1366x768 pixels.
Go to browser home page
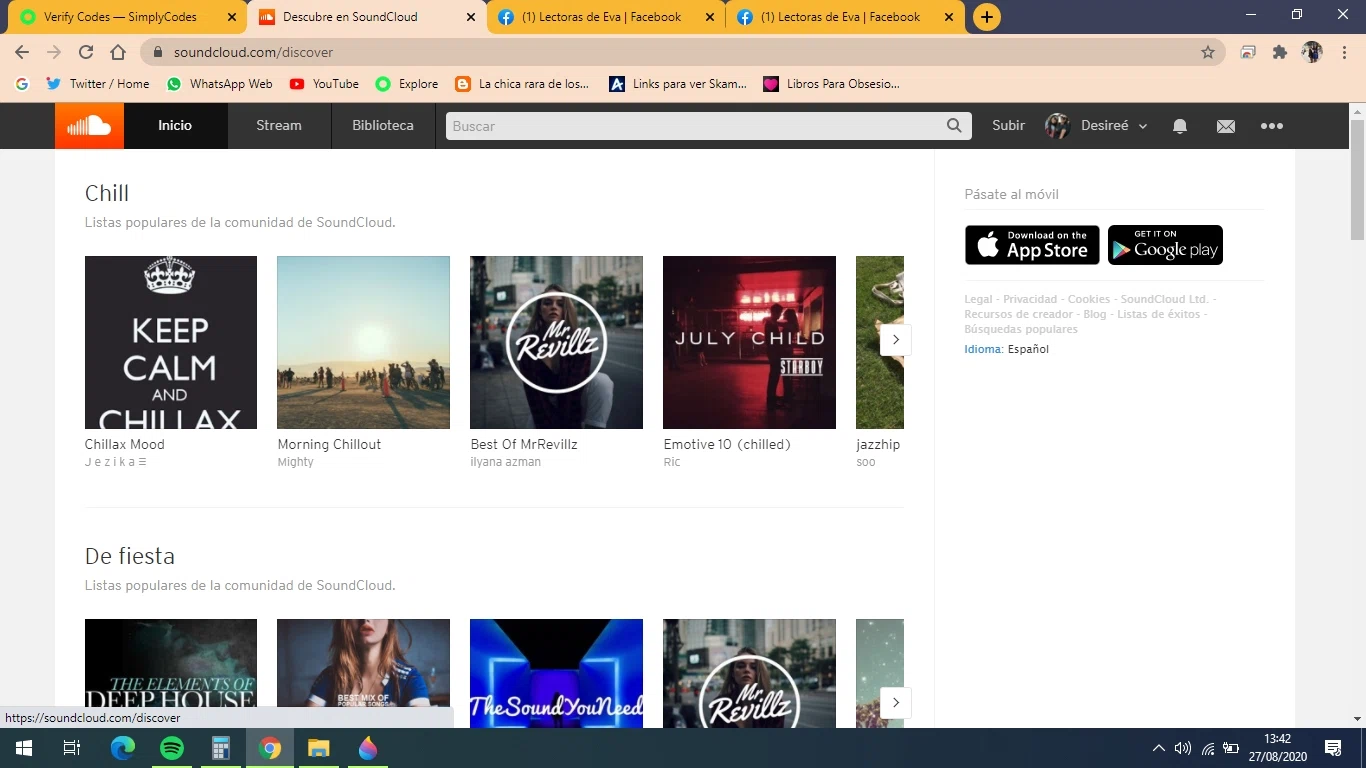click(x=118, y=52)
